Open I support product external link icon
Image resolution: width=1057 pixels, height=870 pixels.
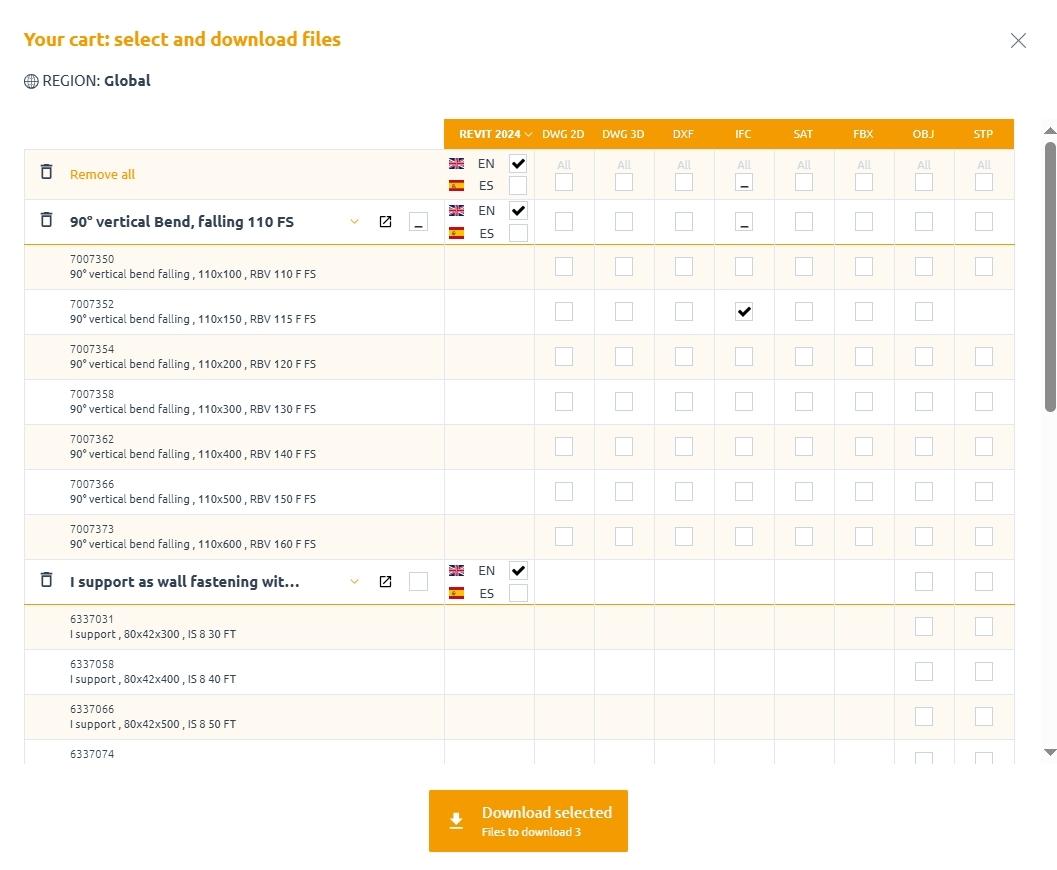click(385, 582)
